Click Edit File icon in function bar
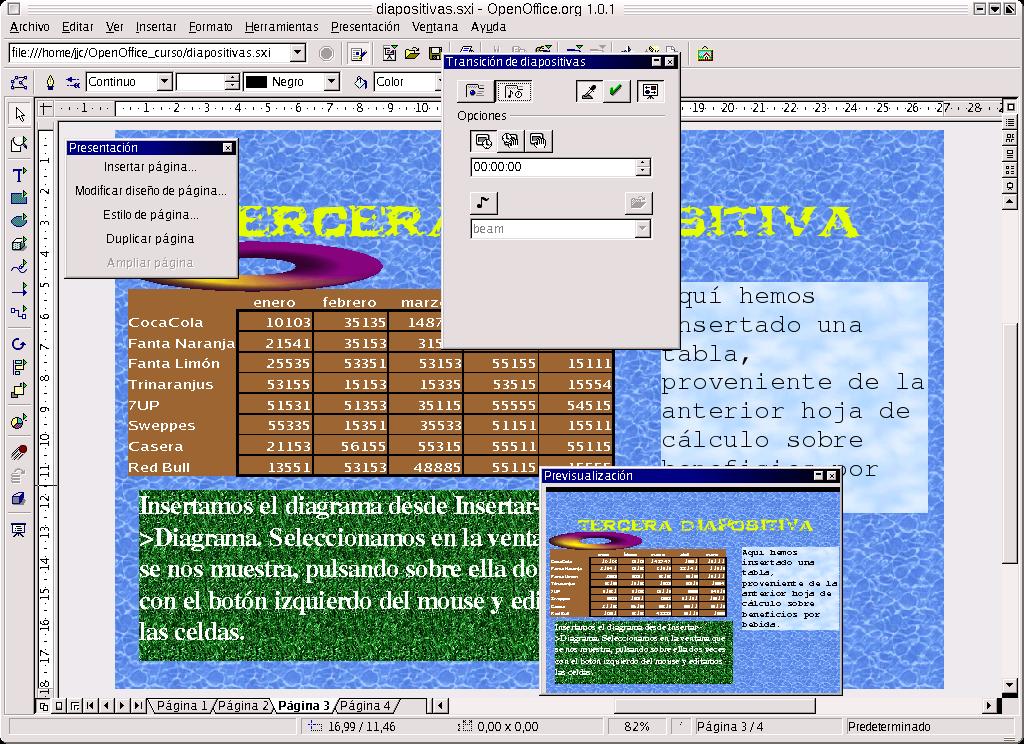The width and height of the screenshot is (1024, 744). (358, 54)
